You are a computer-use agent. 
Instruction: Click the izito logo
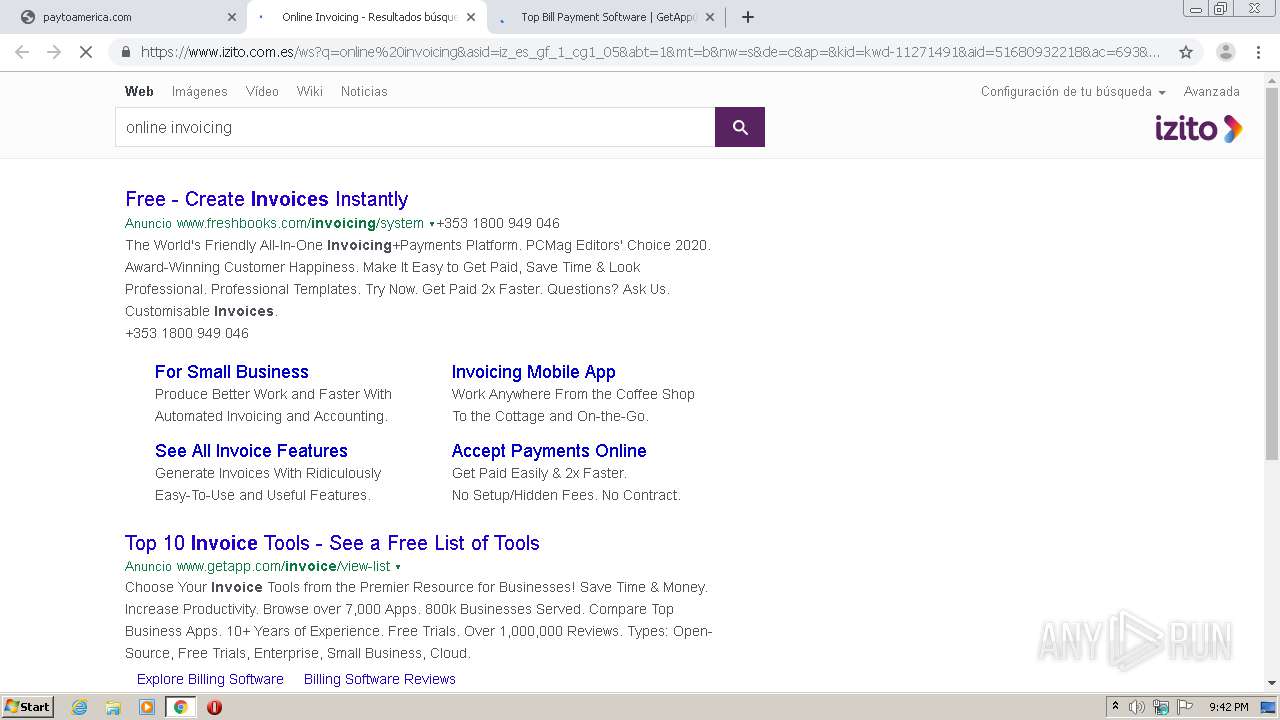point(1198,128)
